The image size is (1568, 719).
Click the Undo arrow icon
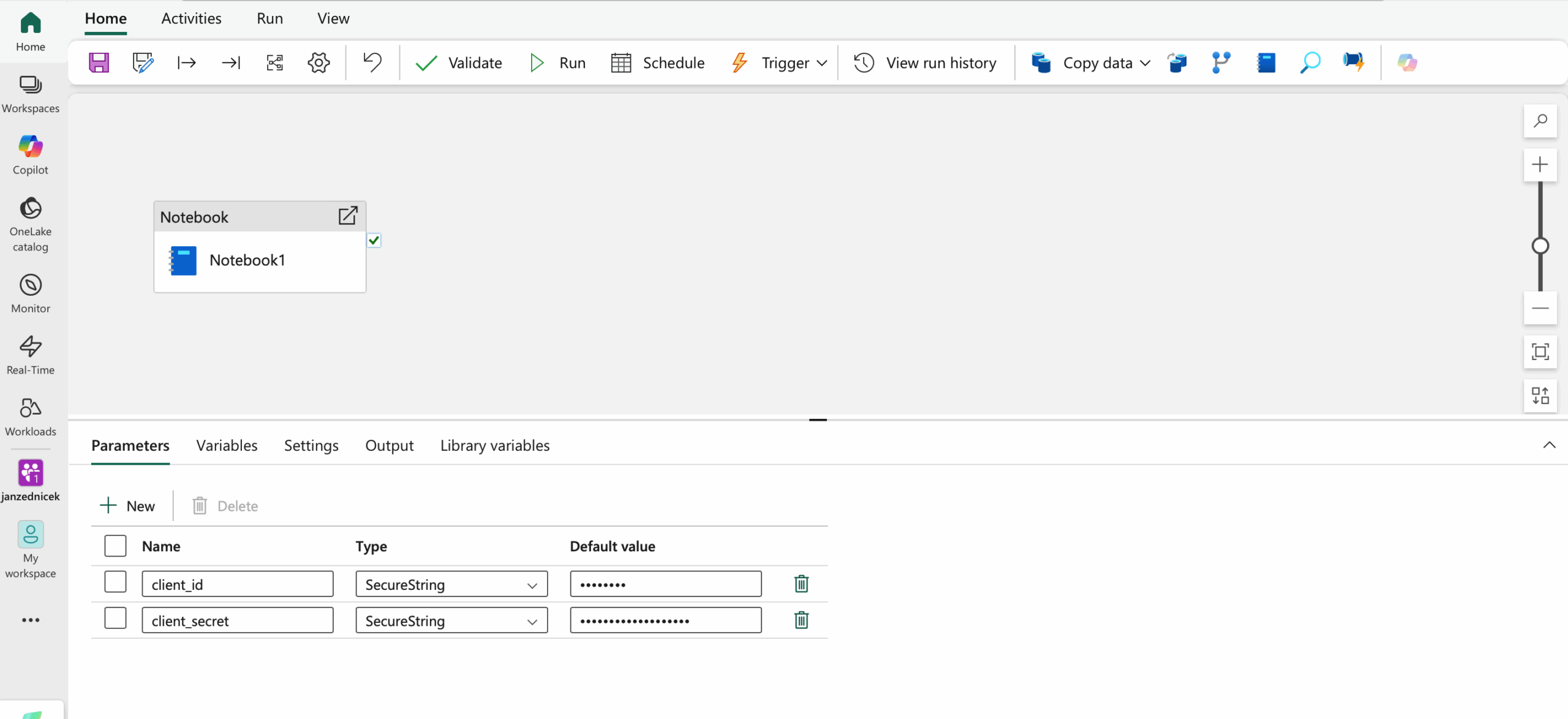click(372, 62)
